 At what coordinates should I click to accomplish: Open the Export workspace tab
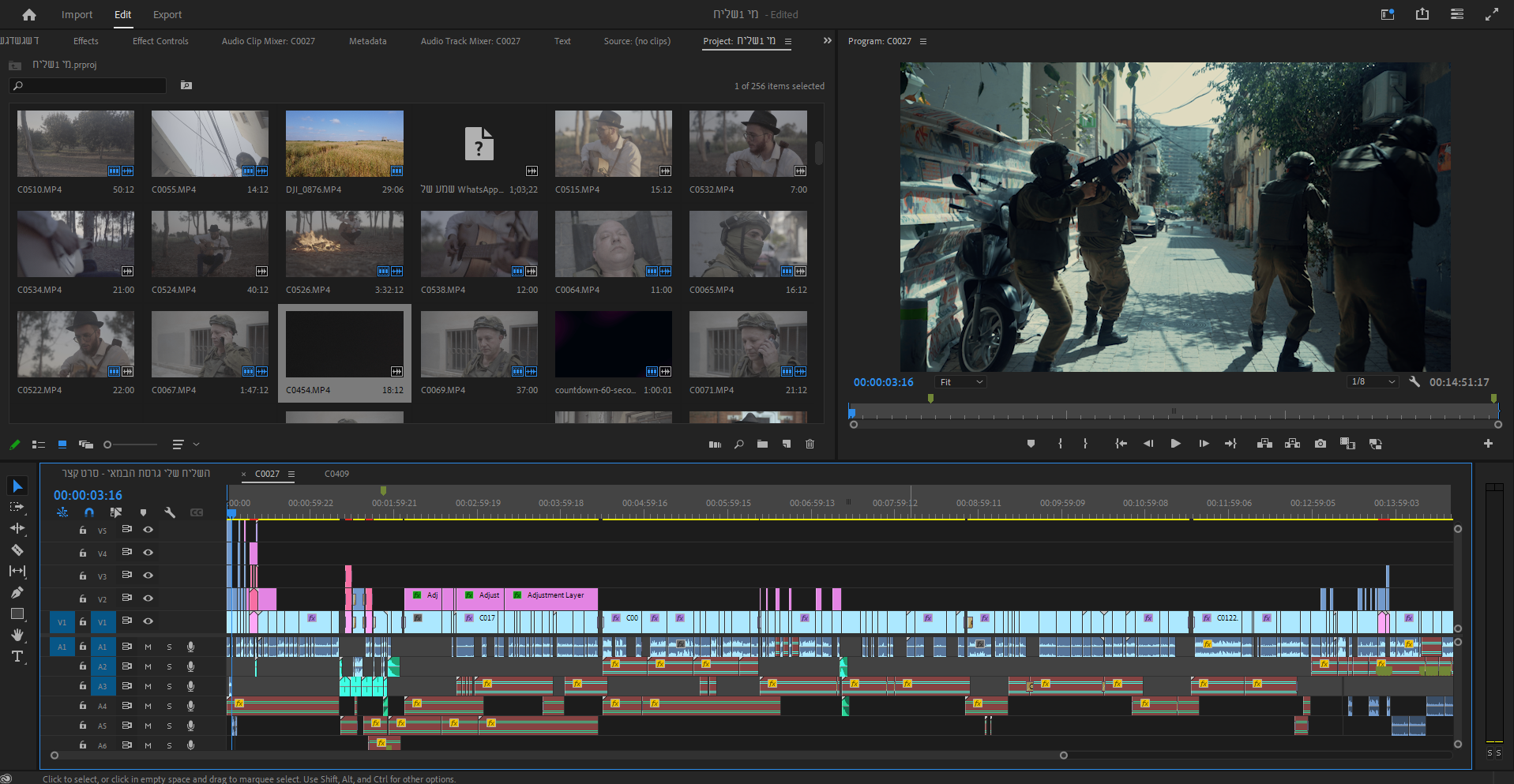(167, 14)
